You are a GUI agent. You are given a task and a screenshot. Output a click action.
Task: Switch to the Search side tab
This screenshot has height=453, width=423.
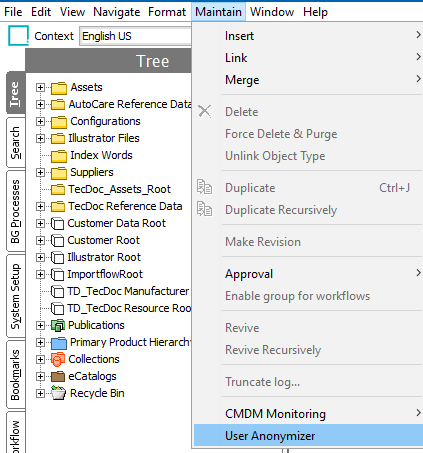tap(15, 143)
